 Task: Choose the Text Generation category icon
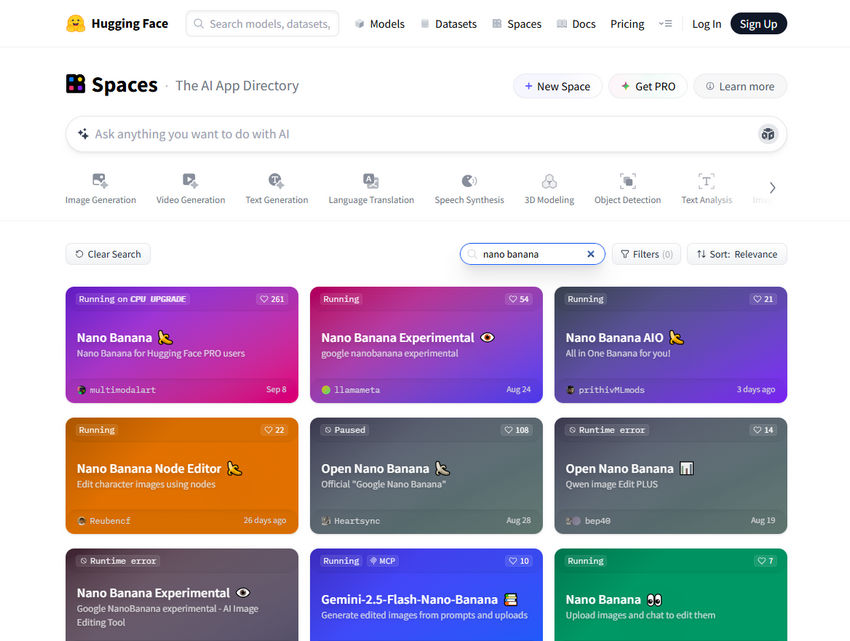[x=277, y=181]
